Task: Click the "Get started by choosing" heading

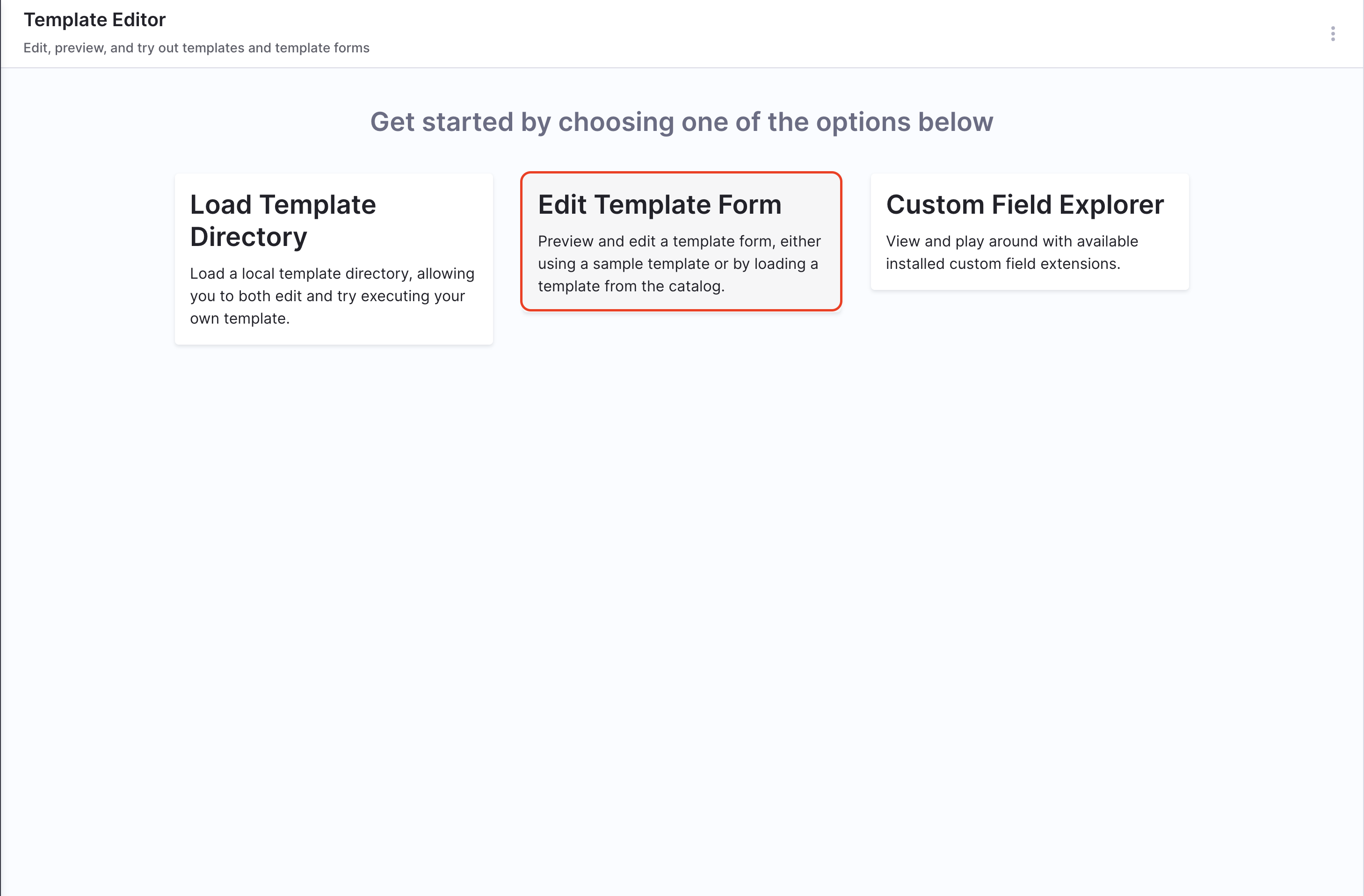Action: tap(681, 122)
